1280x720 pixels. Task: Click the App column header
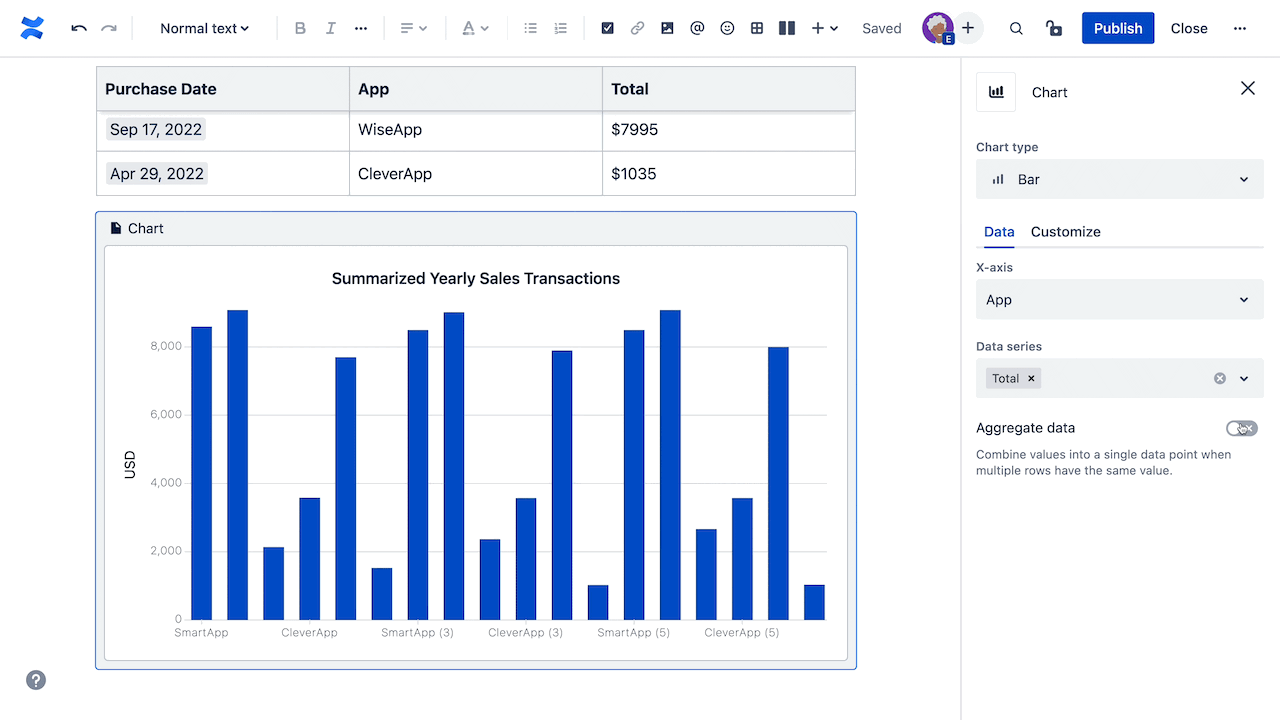coord(476,89)
